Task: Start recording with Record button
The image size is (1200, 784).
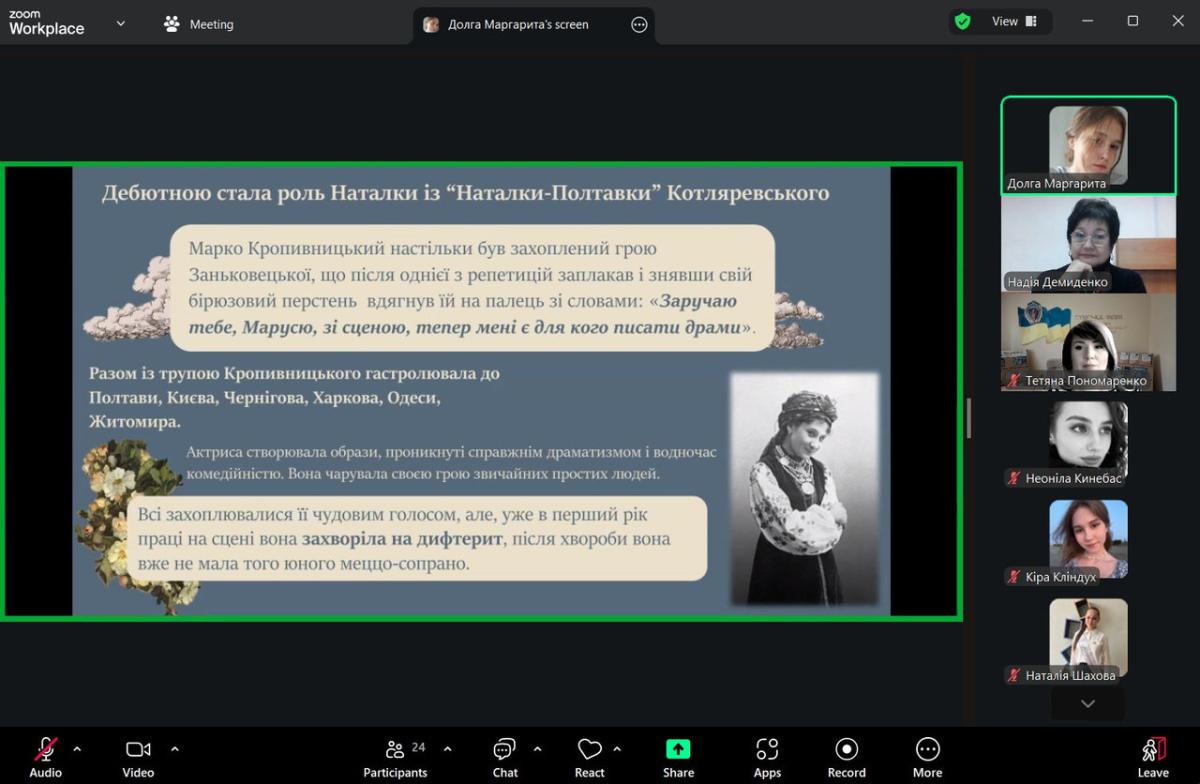Action: point(846,757)
